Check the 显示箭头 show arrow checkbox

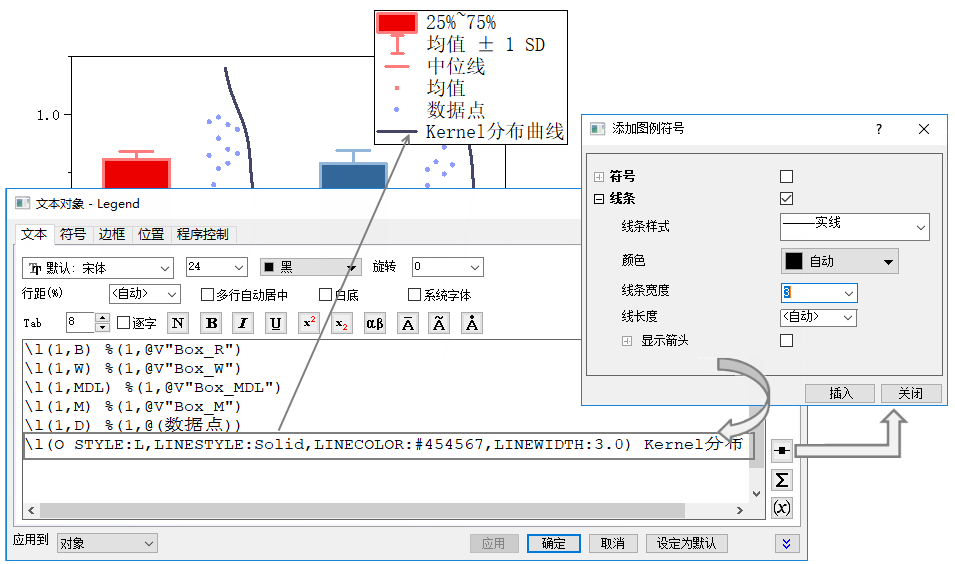coord(786,341)
